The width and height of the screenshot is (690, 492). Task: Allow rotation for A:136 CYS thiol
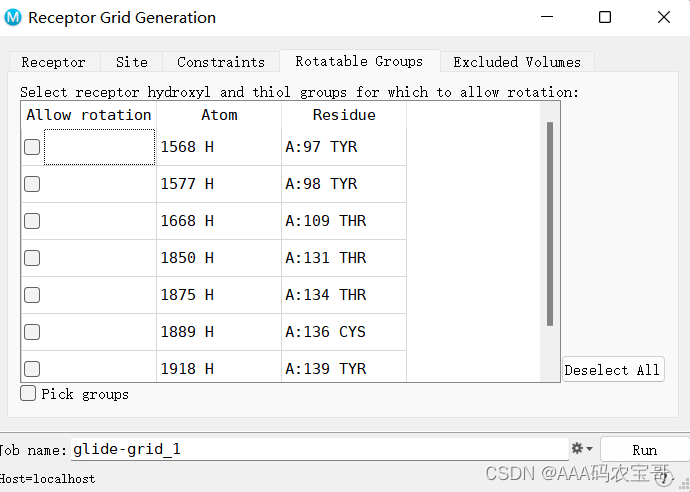[32, 332]
